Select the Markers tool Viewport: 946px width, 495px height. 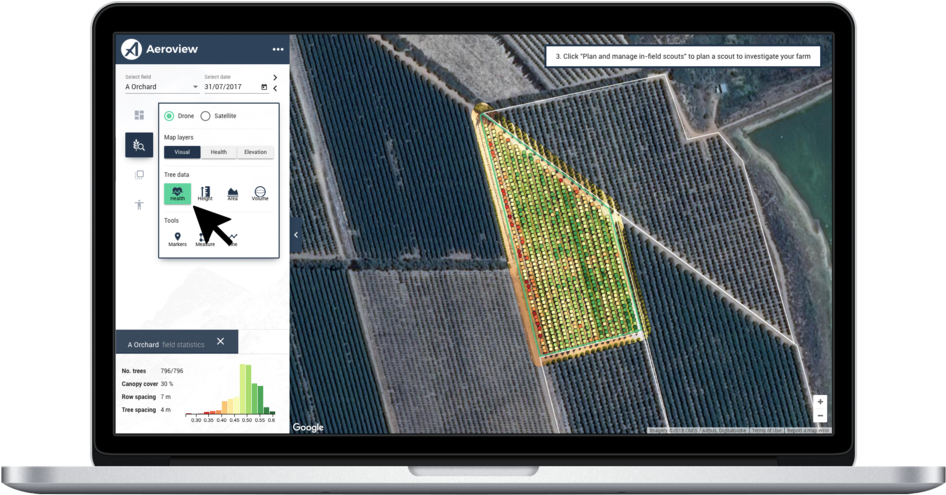pyautogui.click(x=177, y=239)
